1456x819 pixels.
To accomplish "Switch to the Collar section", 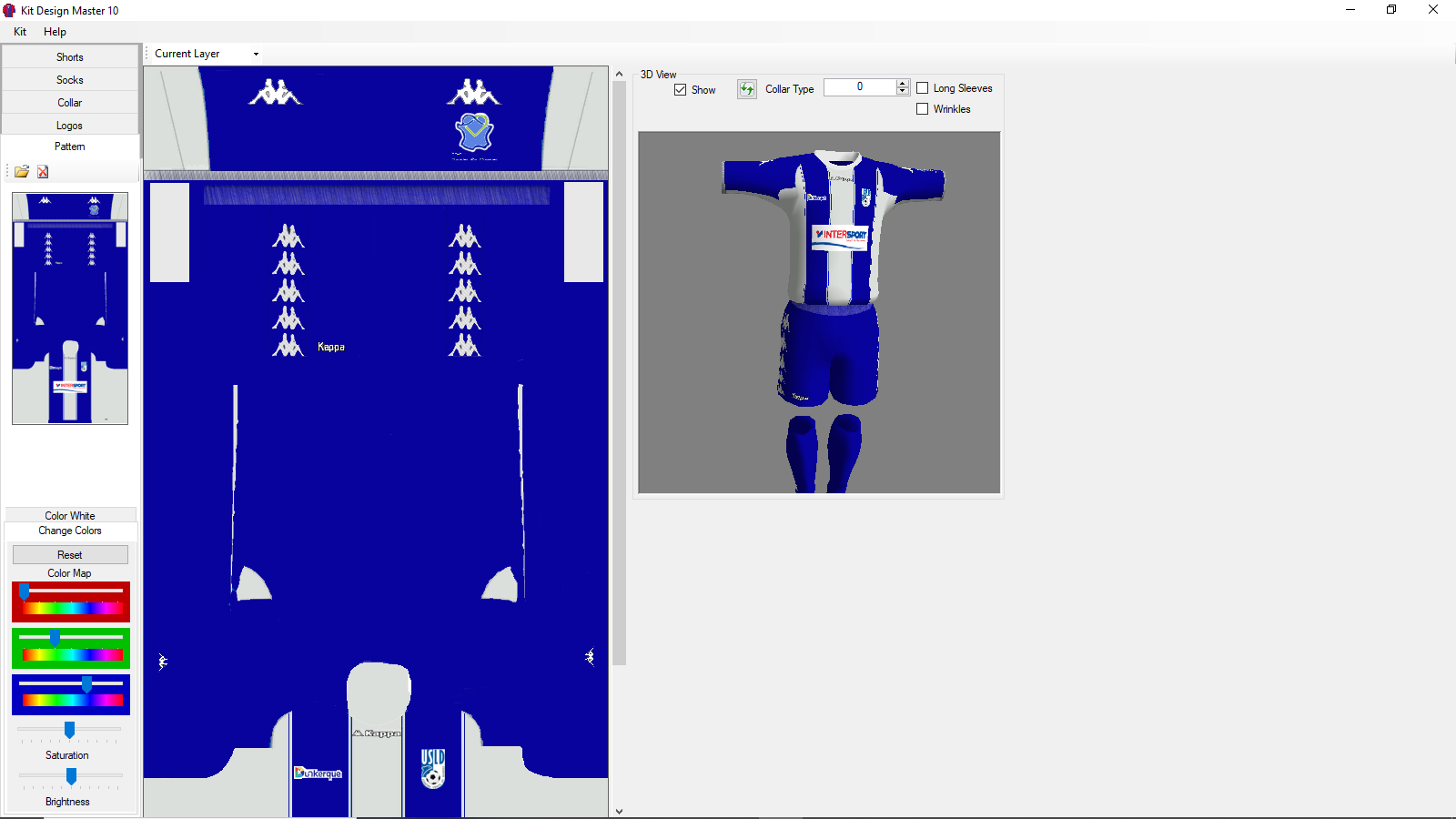I will coord(70,102).
